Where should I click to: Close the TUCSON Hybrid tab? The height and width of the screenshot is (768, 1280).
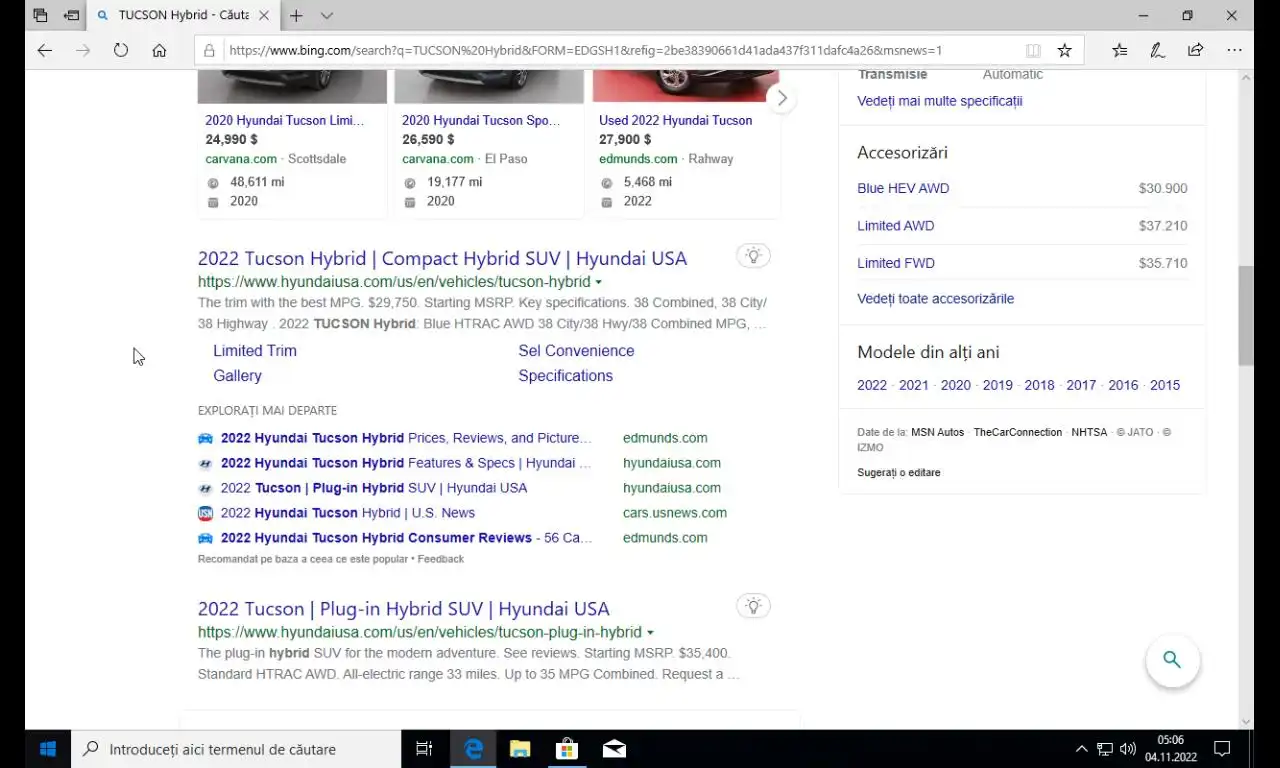[x=264, y=15]
